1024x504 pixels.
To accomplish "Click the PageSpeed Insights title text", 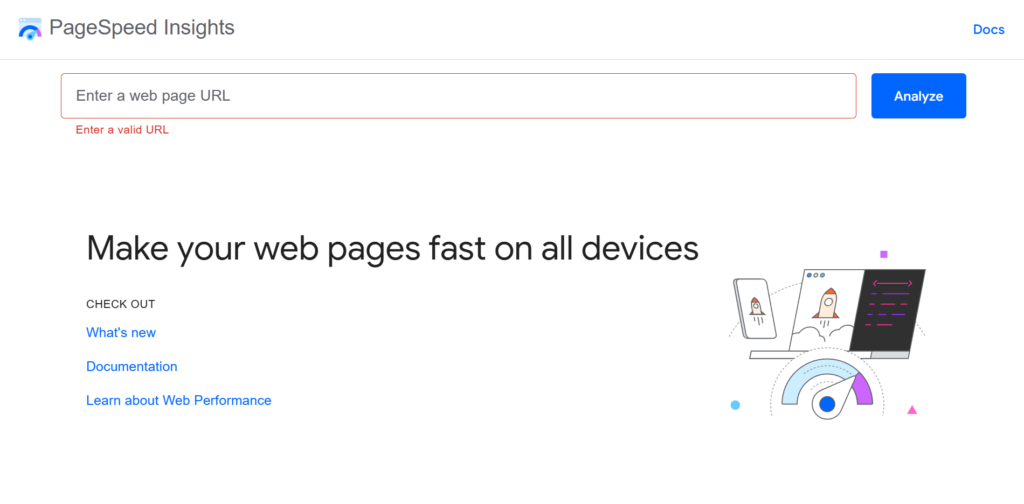I will 141,28.
